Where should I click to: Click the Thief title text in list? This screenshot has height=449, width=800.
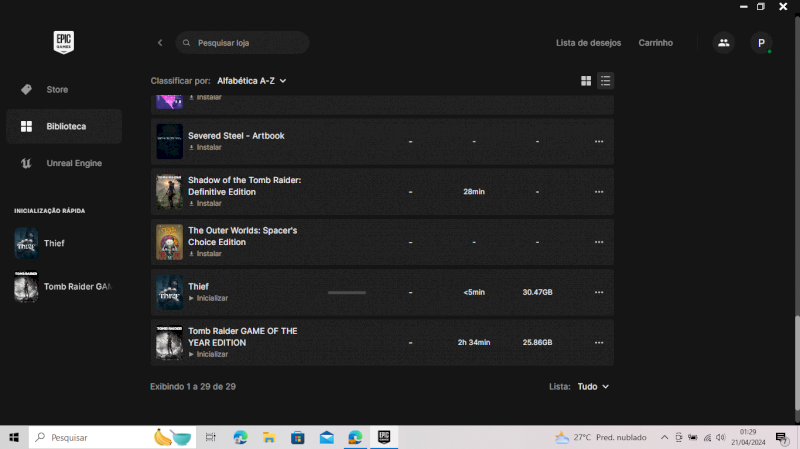coord(198,286)
